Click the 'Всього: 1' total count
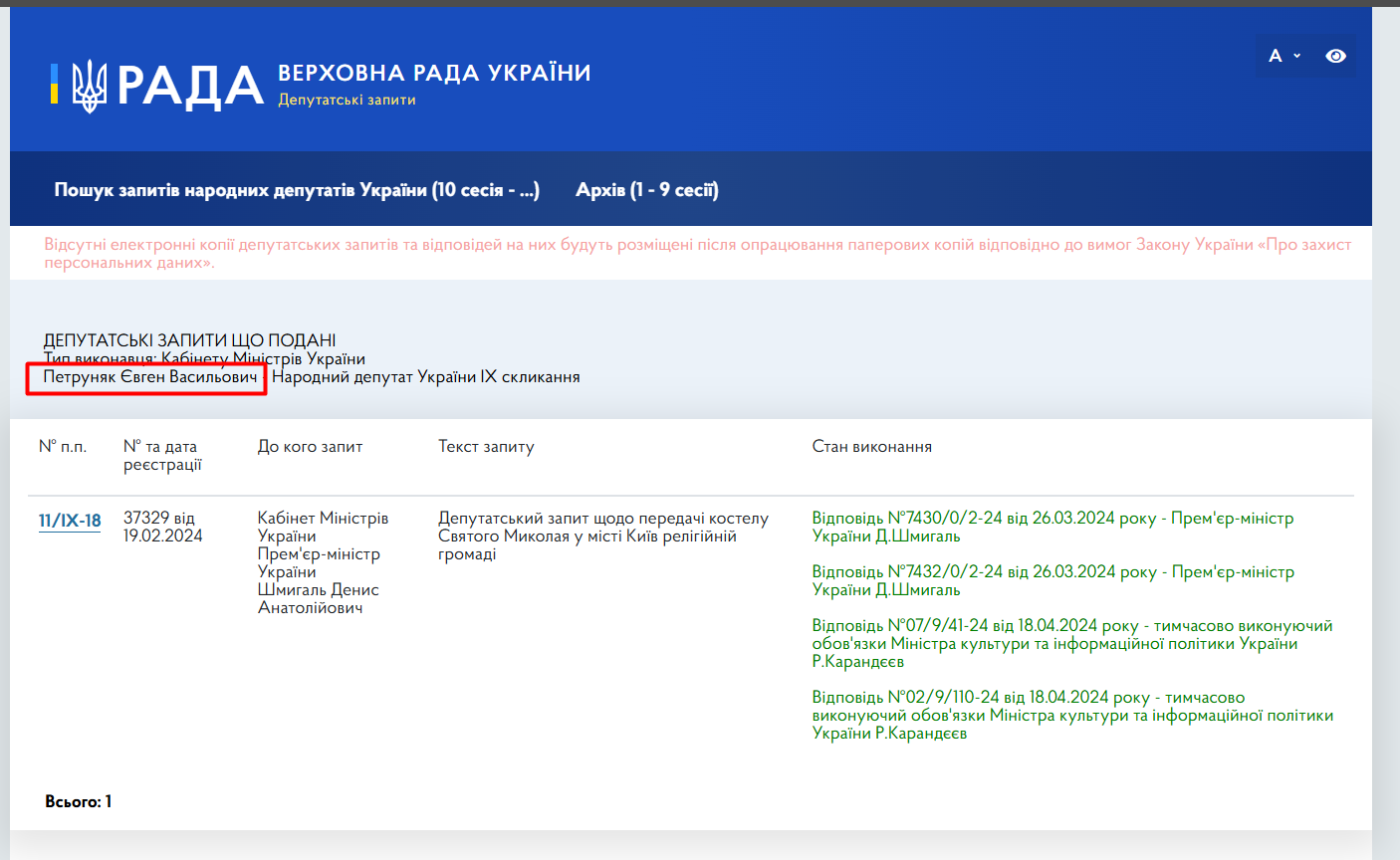 tap(78, 801)
